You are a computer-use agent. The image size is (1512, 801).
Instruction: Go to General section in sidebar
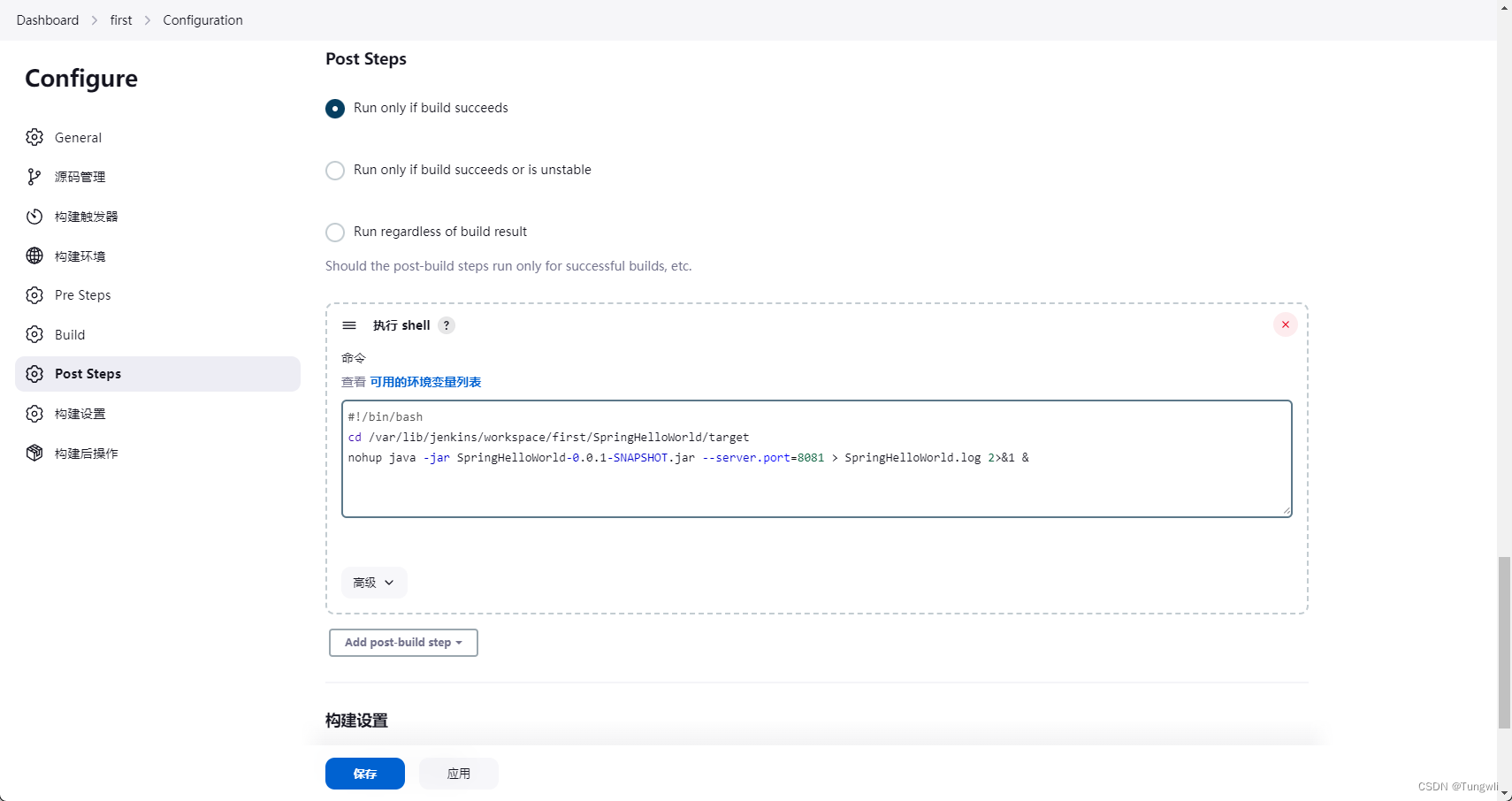coord(157,137)
